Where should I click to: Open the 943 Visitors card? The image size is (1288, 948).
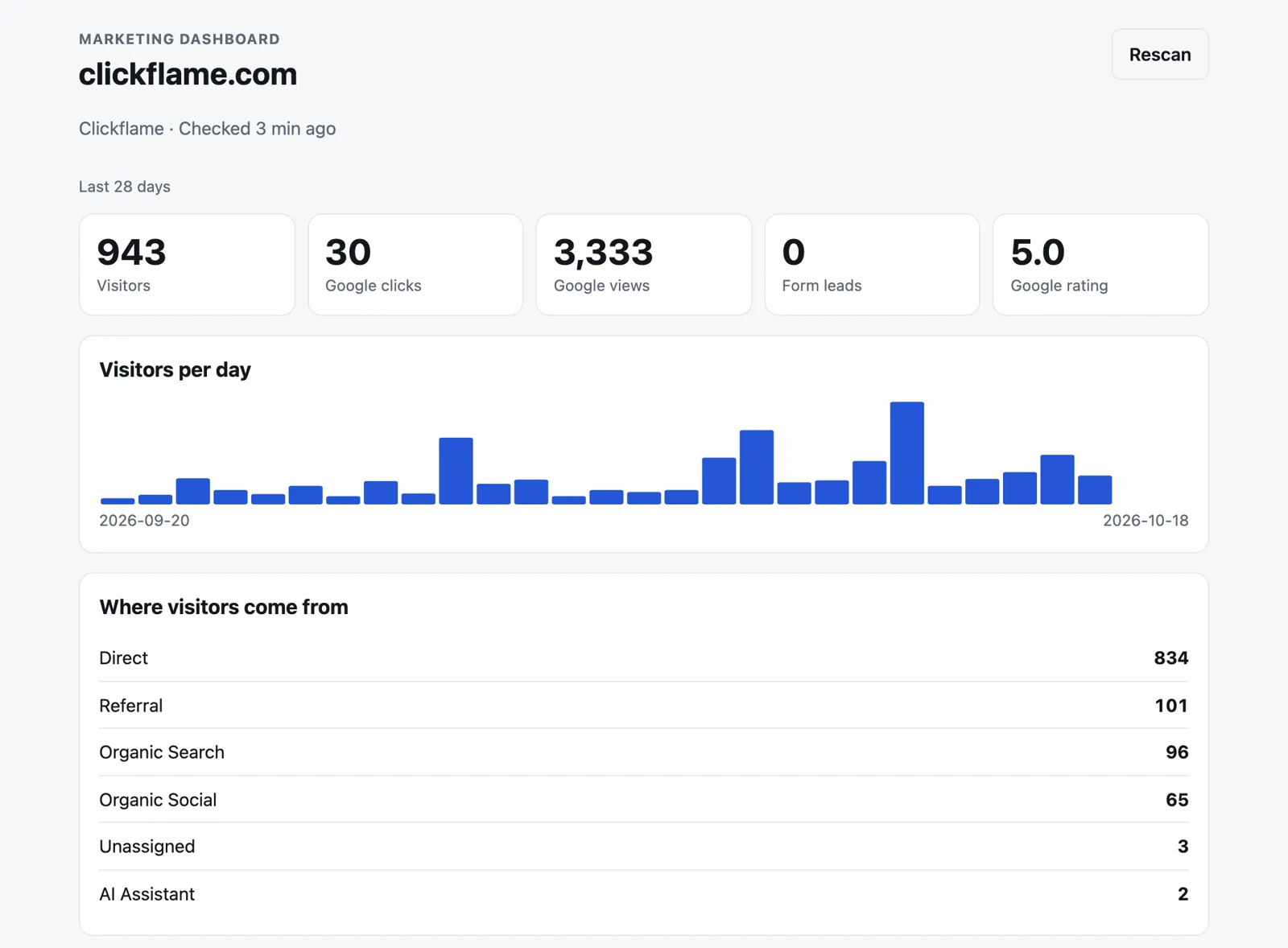tap(187, 265)
